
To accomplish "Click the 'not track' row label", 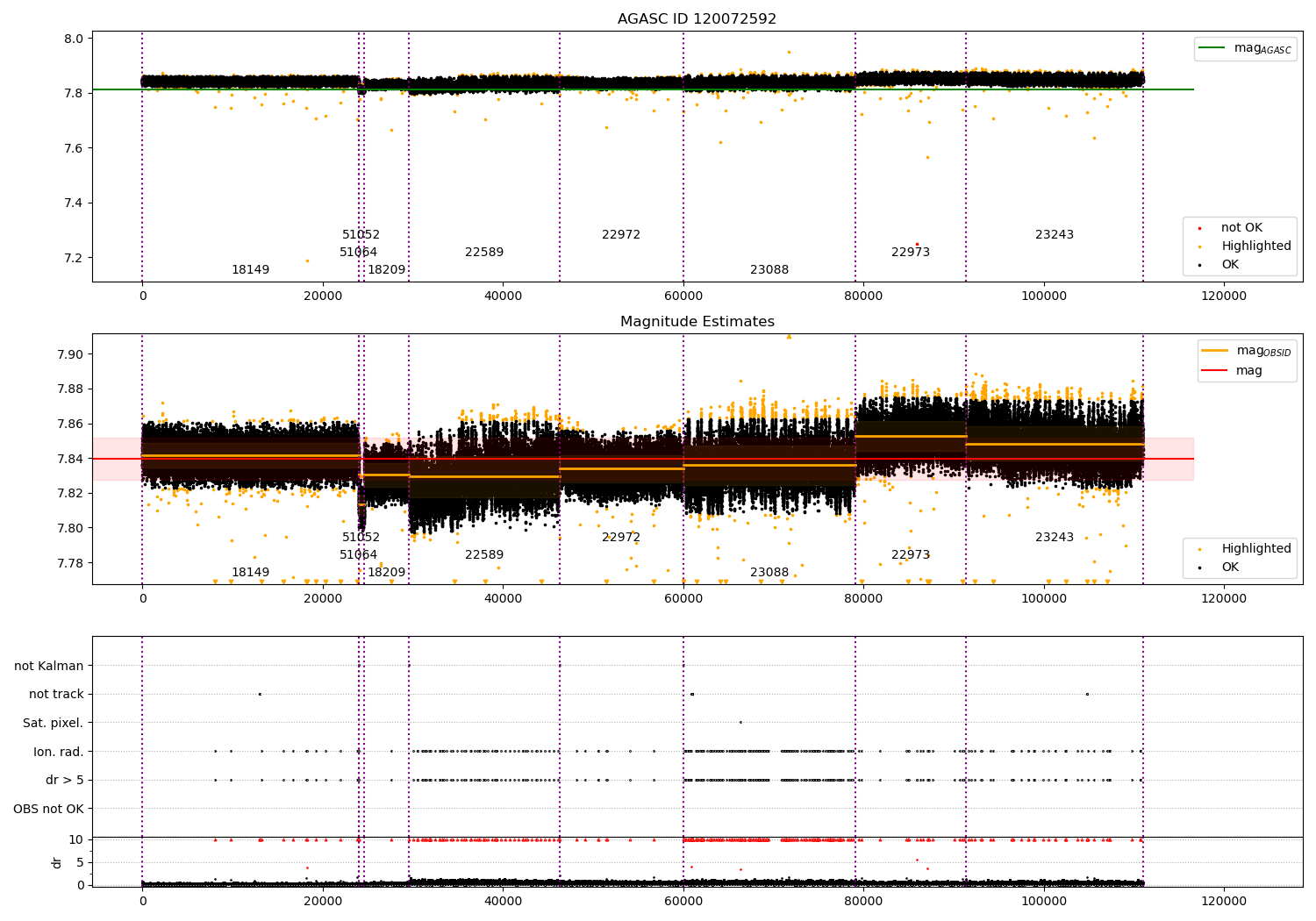I will 56,695.
